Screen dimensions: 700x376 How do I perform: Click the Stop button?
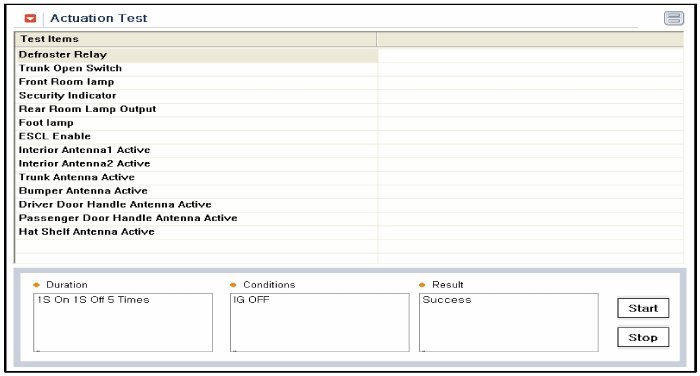point(643,337)
